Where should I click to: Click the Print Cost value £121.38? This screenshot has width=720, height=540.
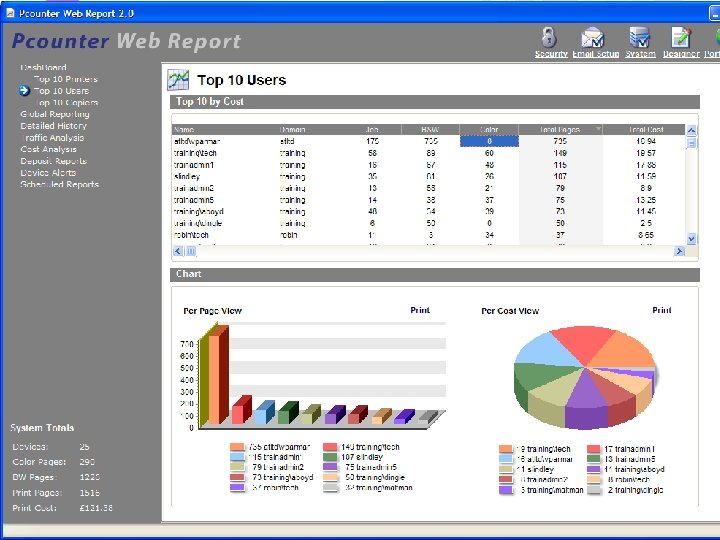click(96, 508)
